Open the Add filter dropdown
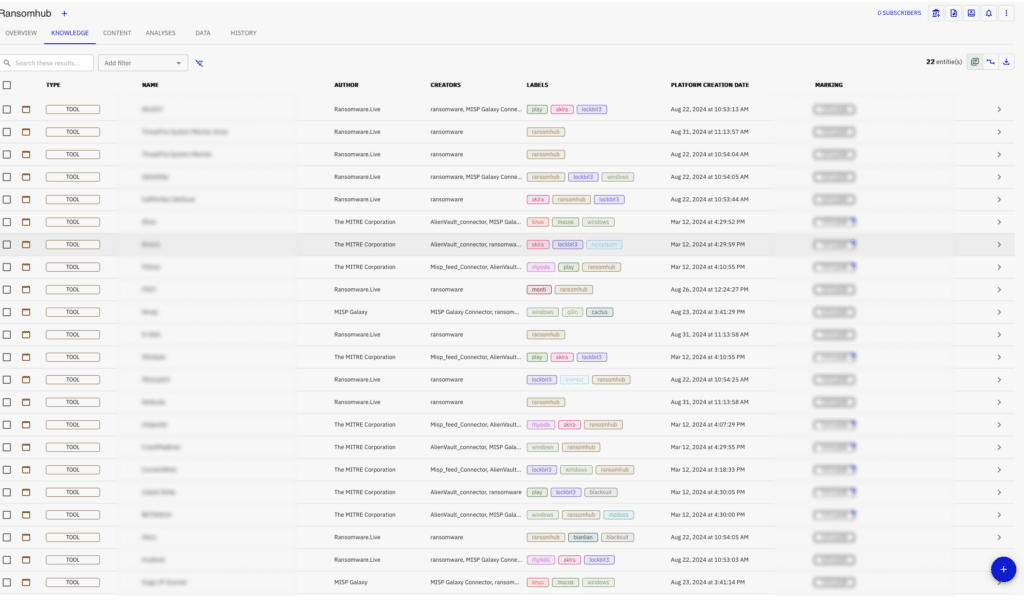This screenshot has height=600, width=1024. point(140,62)
